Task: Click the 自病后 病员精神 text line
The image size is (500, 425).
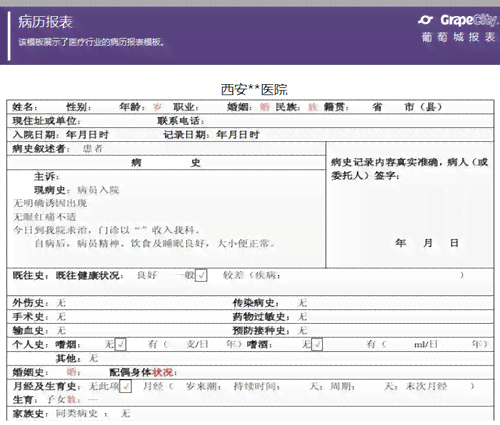Action: 154,244
